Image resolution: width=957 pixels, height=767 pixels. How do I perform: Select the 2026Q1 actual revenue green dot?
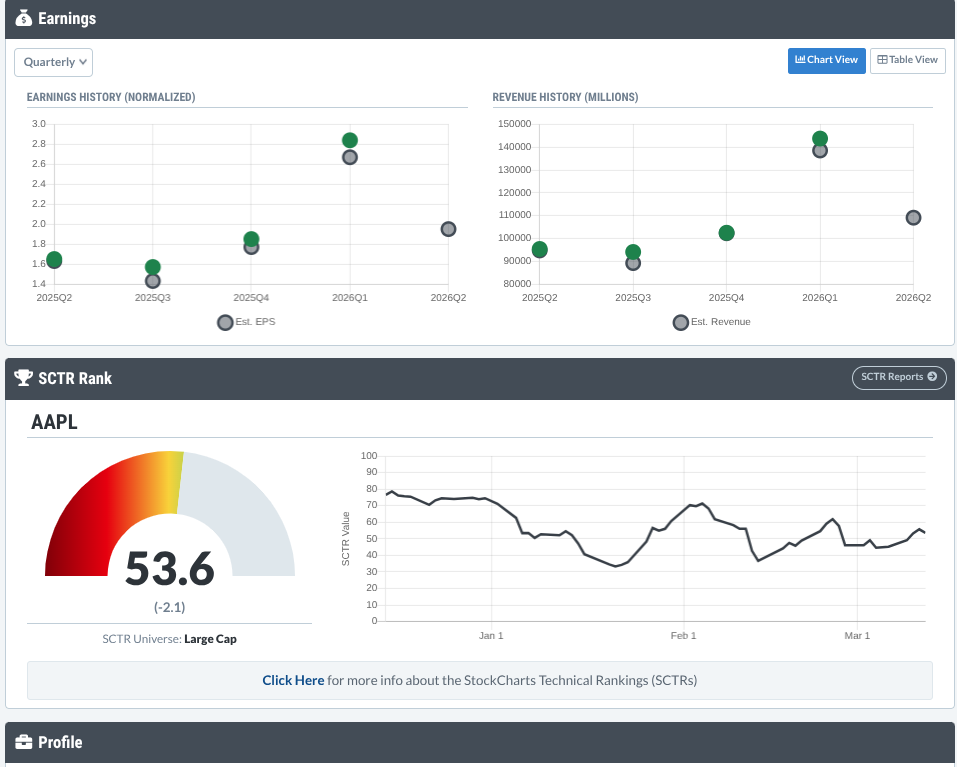point(820,139)
